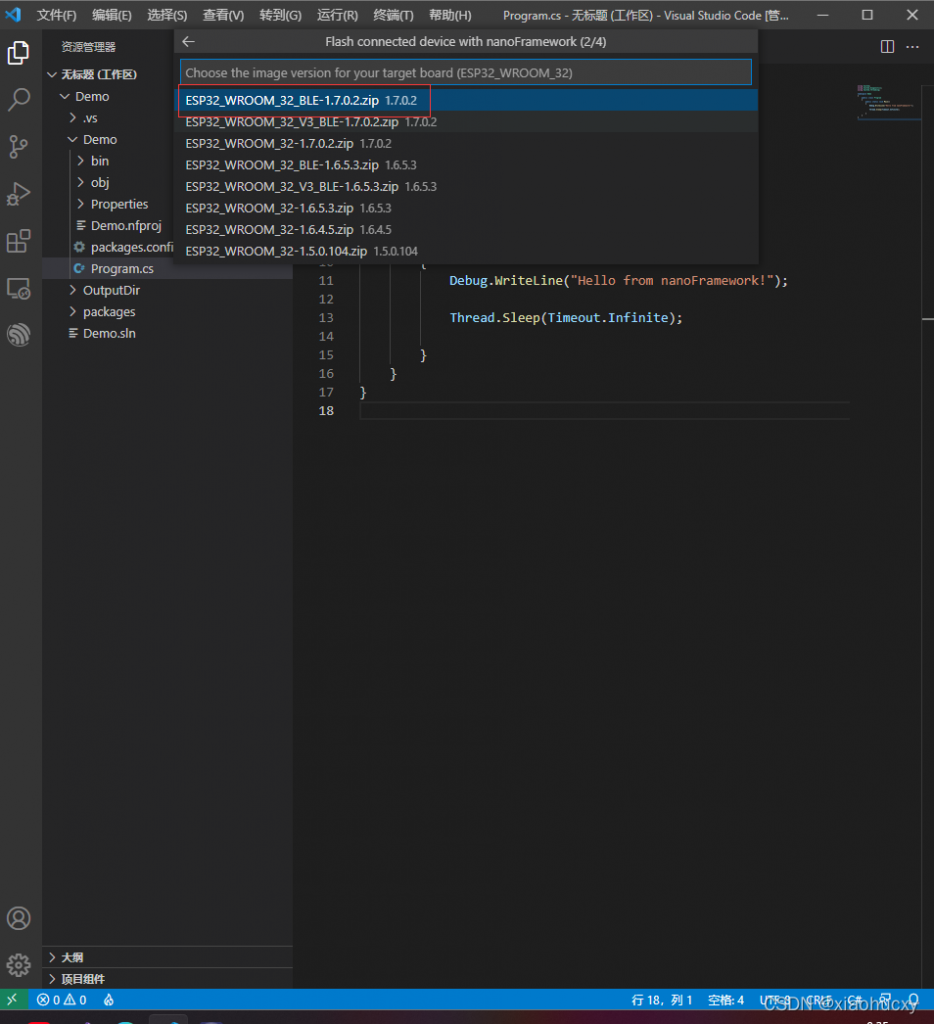Expand the 项目组件 panel

(x=167, y=979)
